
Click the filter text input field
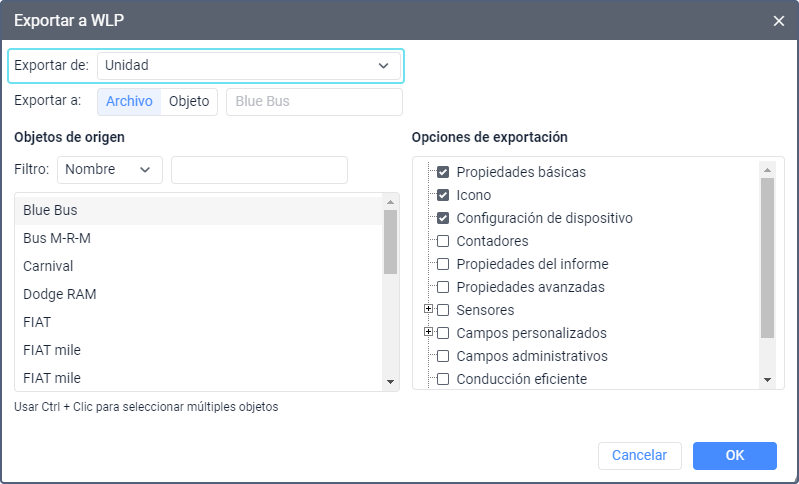coord(259,170)
